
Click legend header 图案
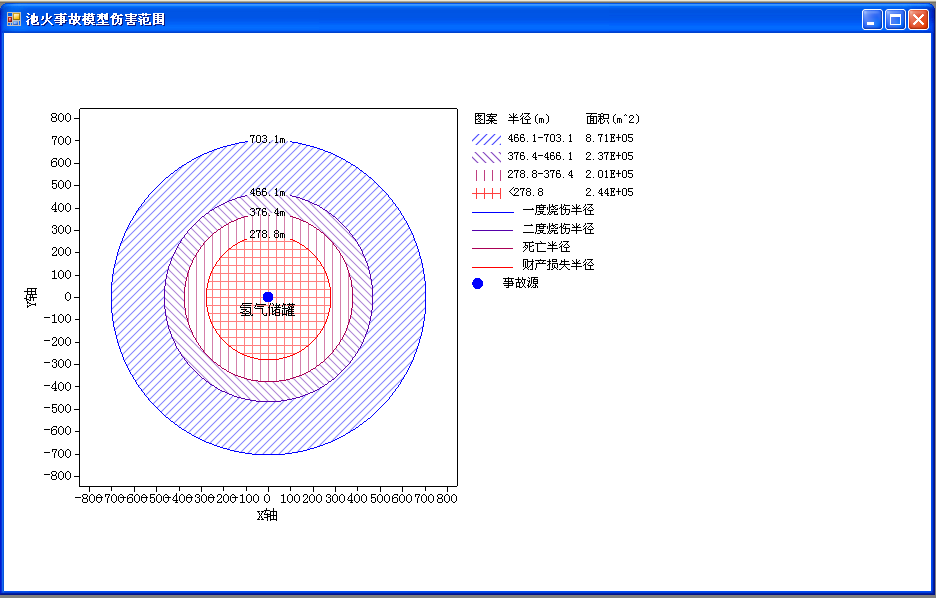pos(485,119)
